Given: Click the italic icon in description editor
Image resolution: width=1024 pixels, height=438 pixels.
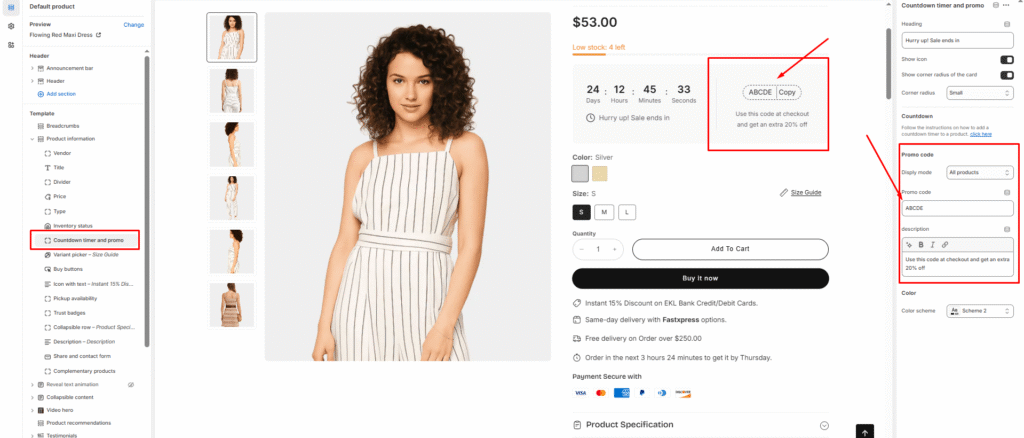Looking at the screenshot, I should [933, 244].
